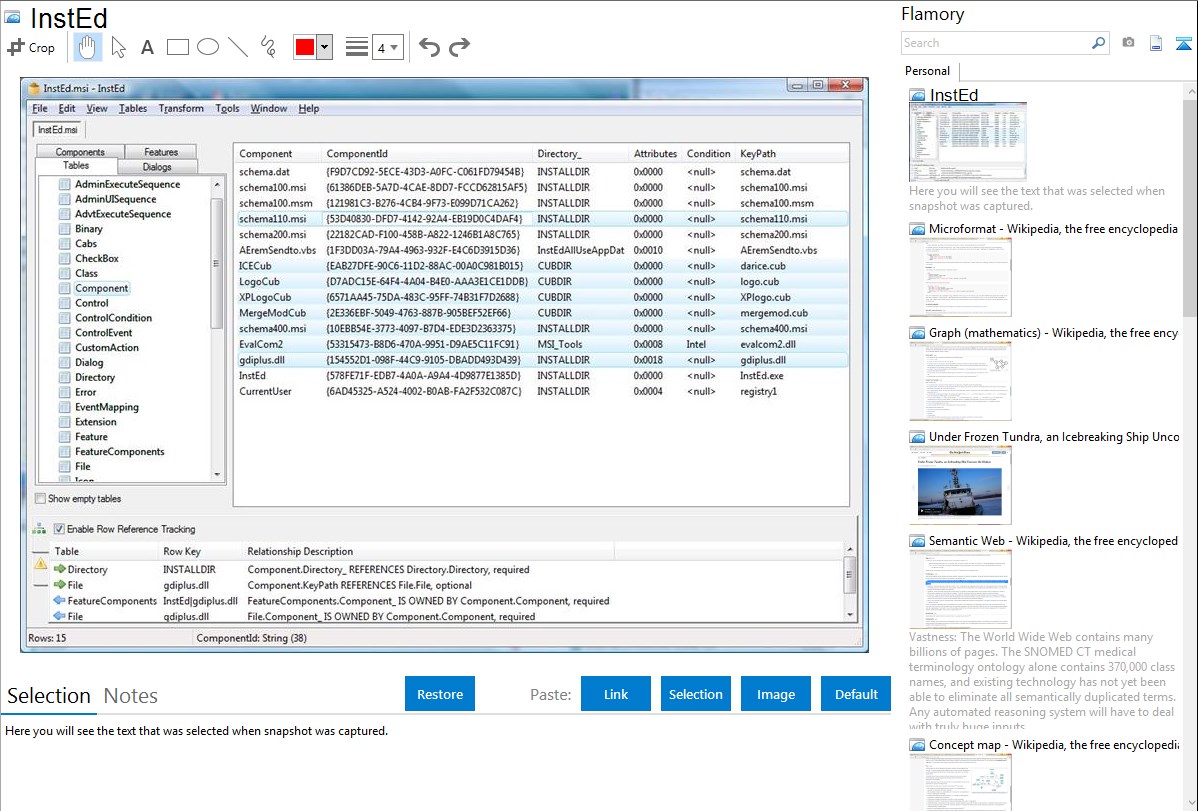Viewport: 1198px width, 811px height.
Task: Click the Selection paste button
Action: (x=695, y=694)
